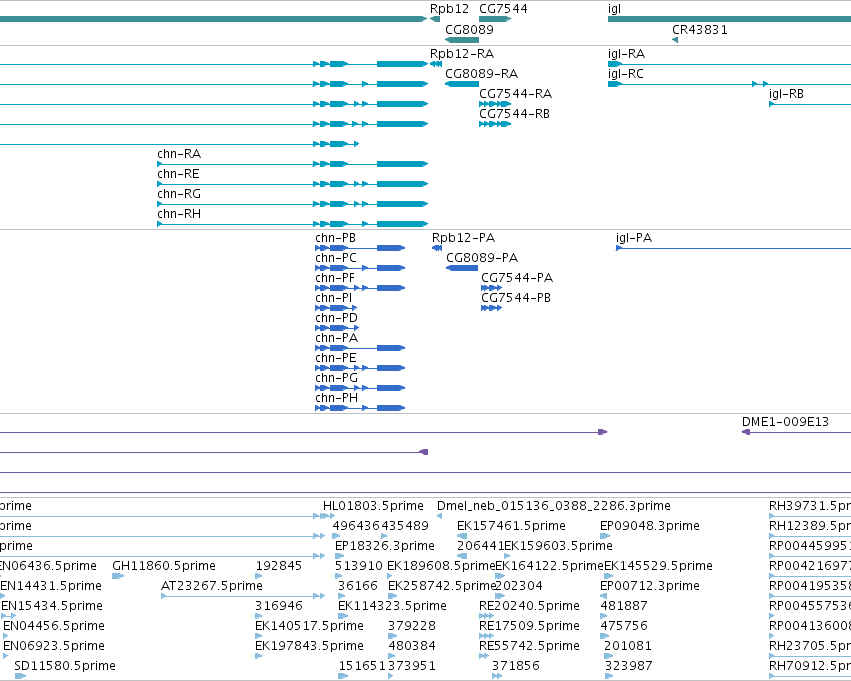Click the RE17509.5prime EST label
The width and height of the screenshot is (851, 681).
pos(529,626)
